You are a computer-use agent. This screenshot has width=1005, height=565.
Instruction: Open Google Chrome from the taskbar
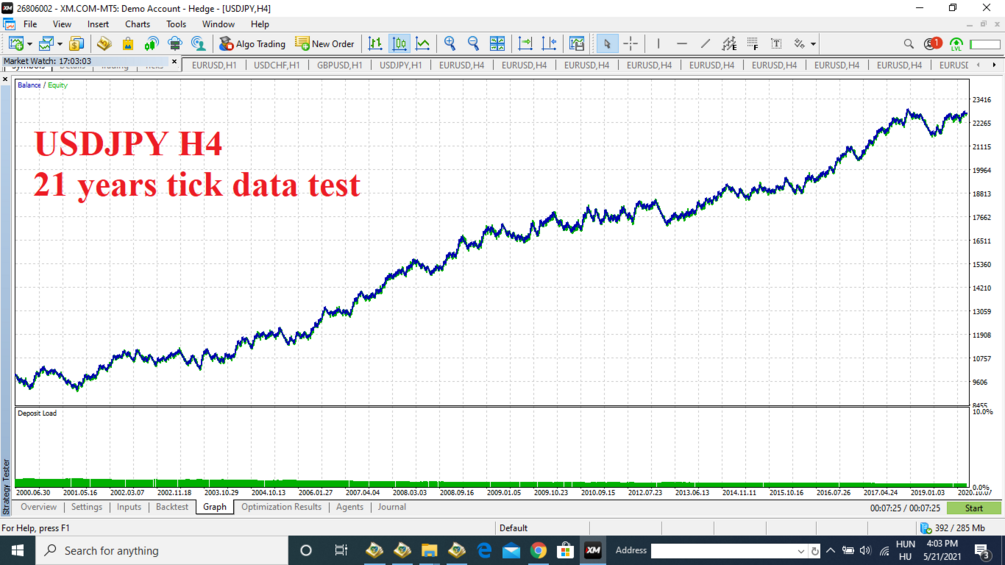pyautogui.click(x=538, y=550)
